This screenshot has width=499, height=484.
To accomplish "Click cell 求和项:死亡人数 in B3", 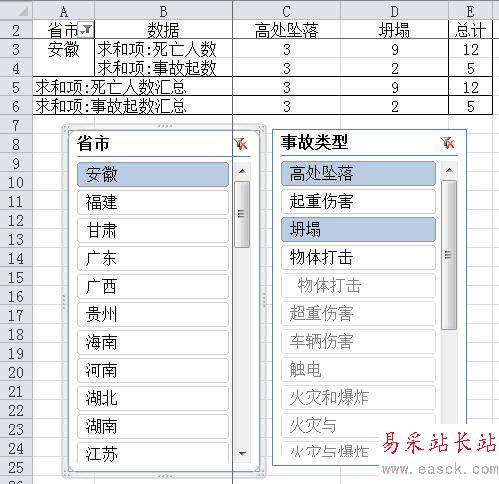I will [163, 49].
